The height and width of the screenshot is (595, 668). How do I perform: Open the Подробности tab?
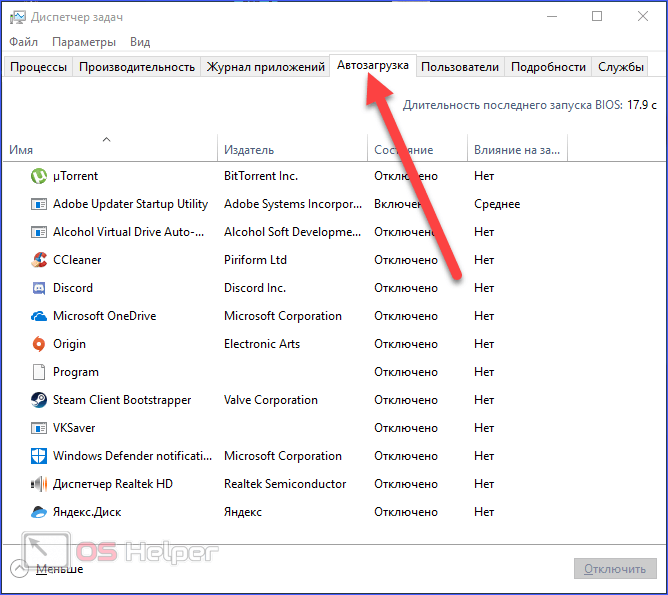point(548,67)
